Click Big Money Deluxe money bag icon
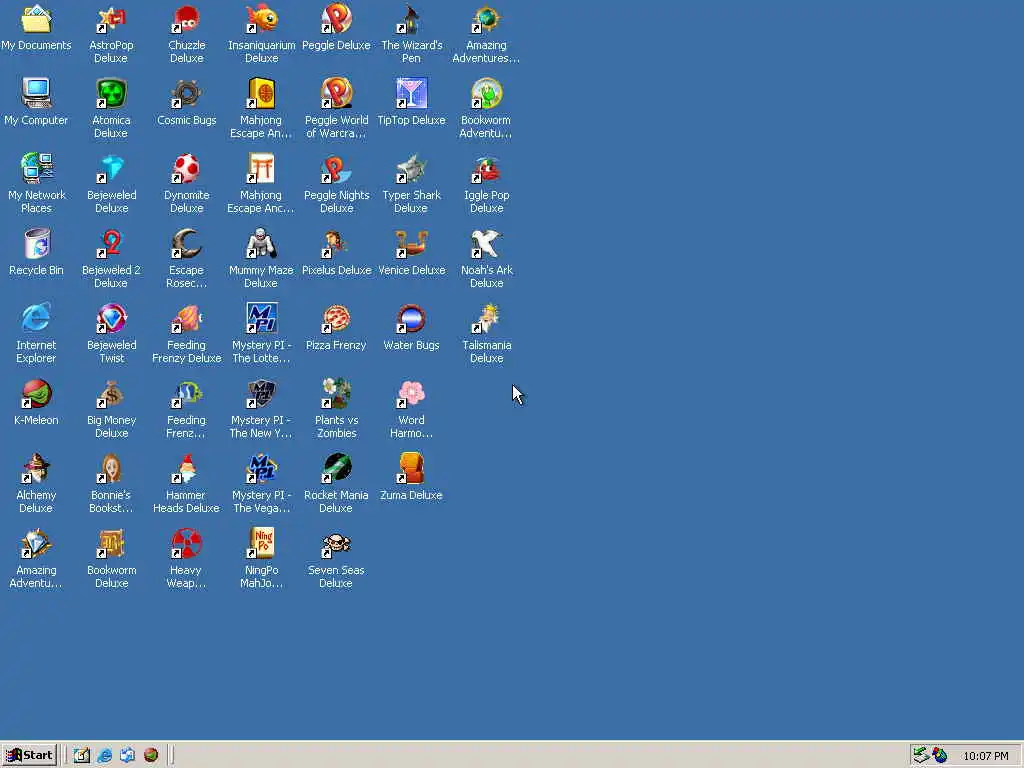The height and width of the screenshot is (768, 1024). (x=111, y=394)
